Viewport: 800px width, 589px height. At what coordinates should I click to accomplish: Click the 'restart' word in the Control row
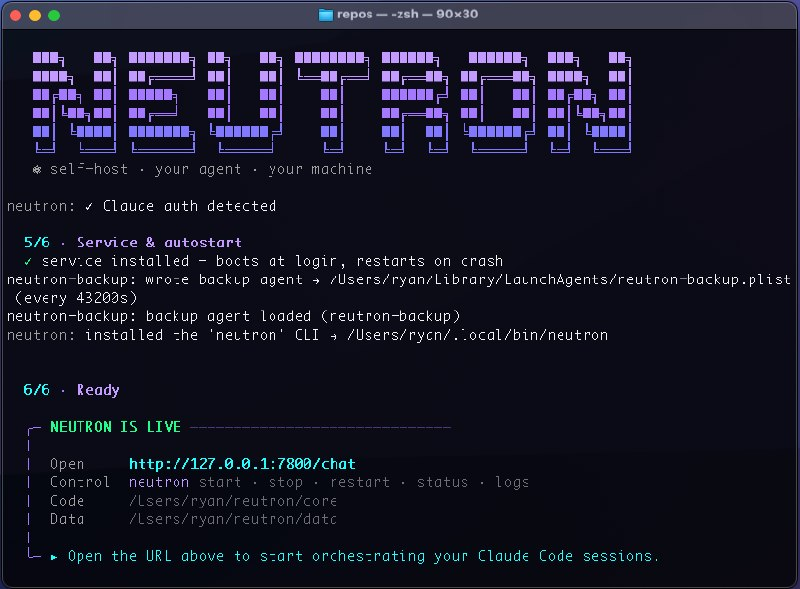[x=360, y=482]
